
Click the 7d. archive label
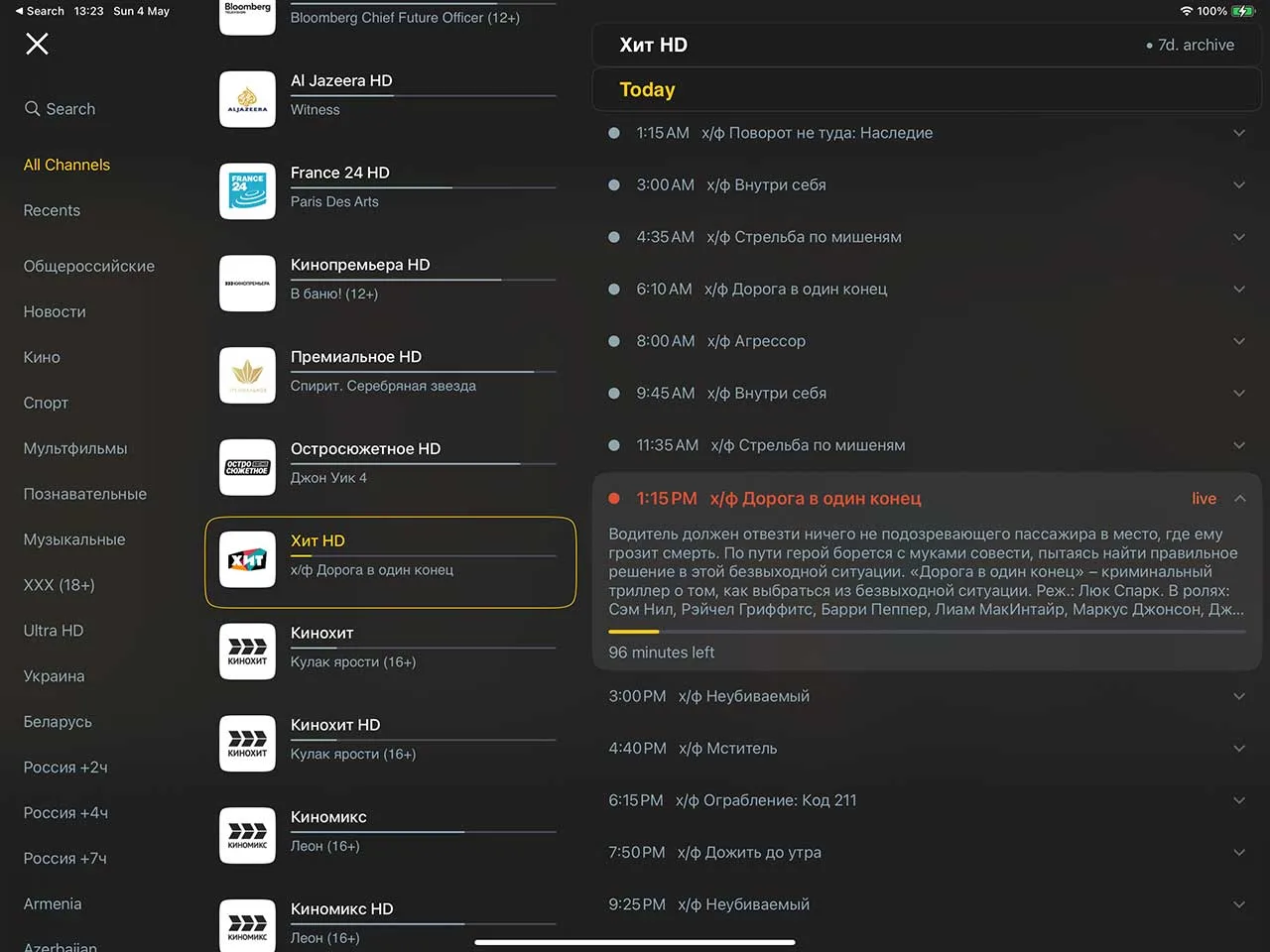[1194, 45]
